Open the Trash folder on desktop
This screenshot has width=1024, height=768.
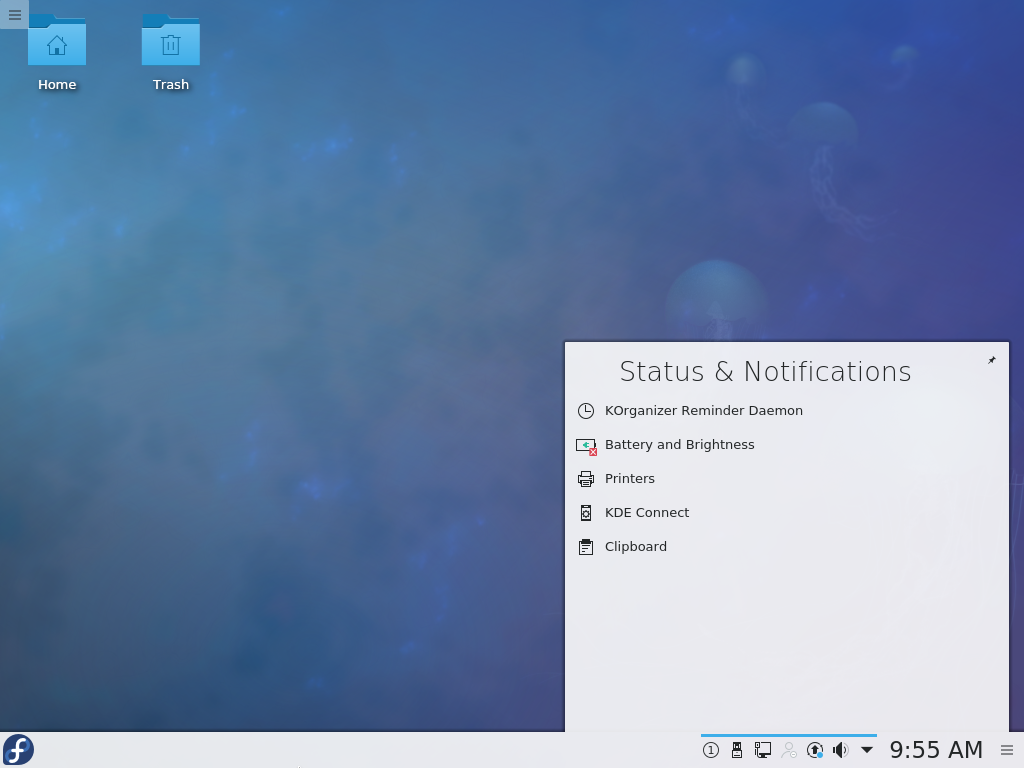pos(170,54)
